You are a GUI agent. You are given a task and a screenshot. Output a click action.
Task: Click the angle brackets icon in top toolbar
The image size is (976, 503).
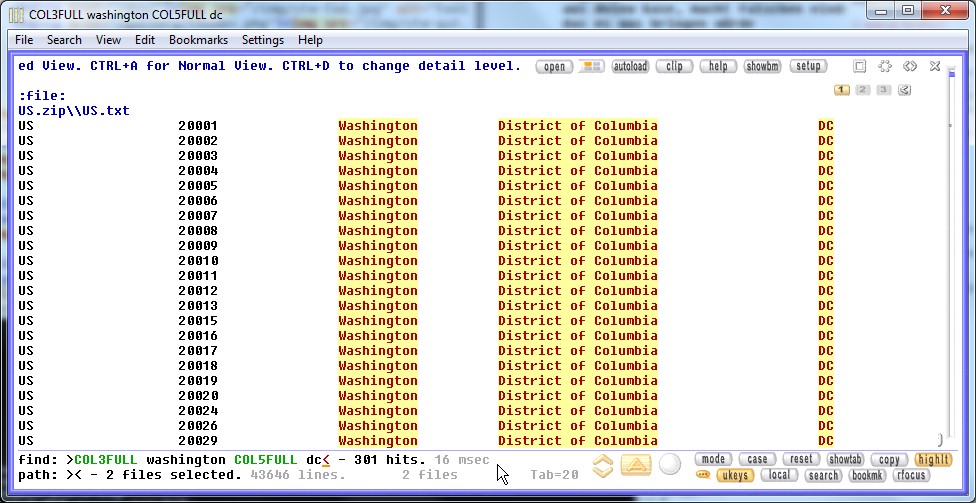click(910, 66)
